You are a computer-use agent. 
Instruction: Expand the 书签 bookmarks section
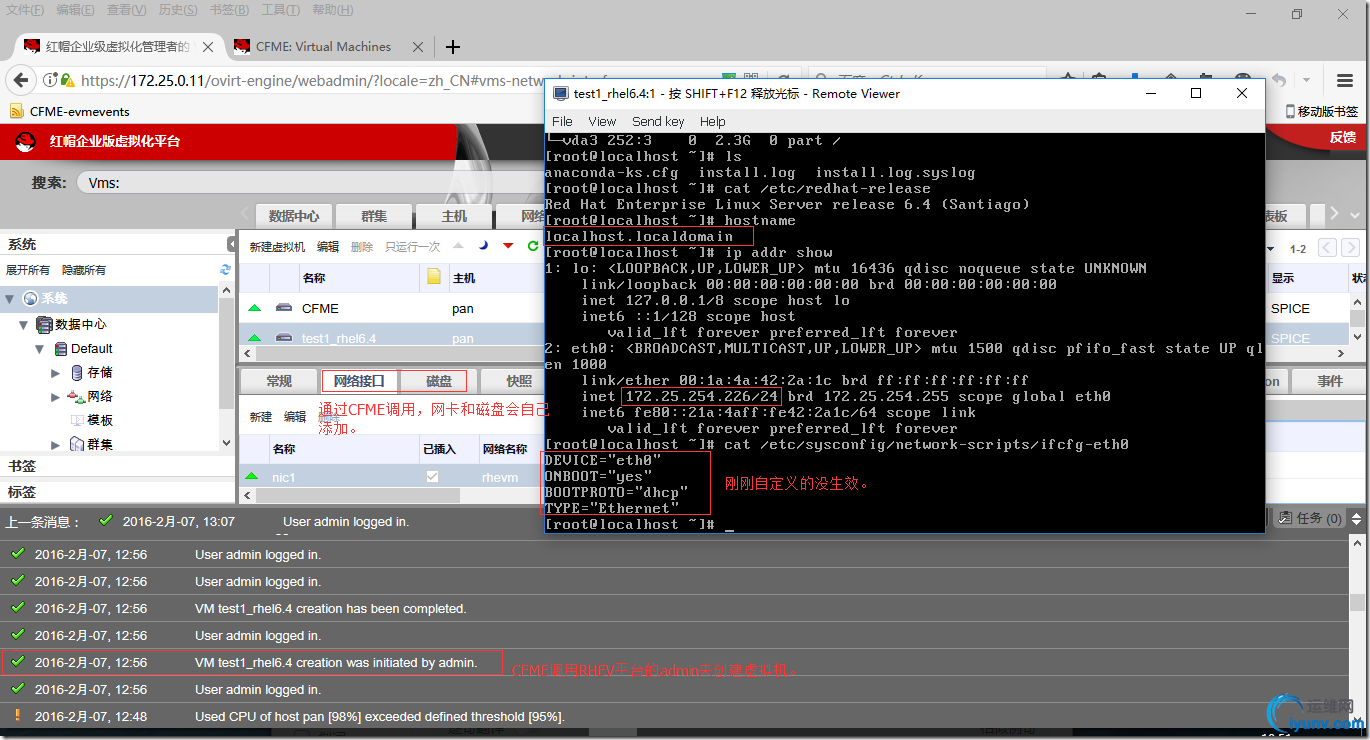[x=116, y=466]
